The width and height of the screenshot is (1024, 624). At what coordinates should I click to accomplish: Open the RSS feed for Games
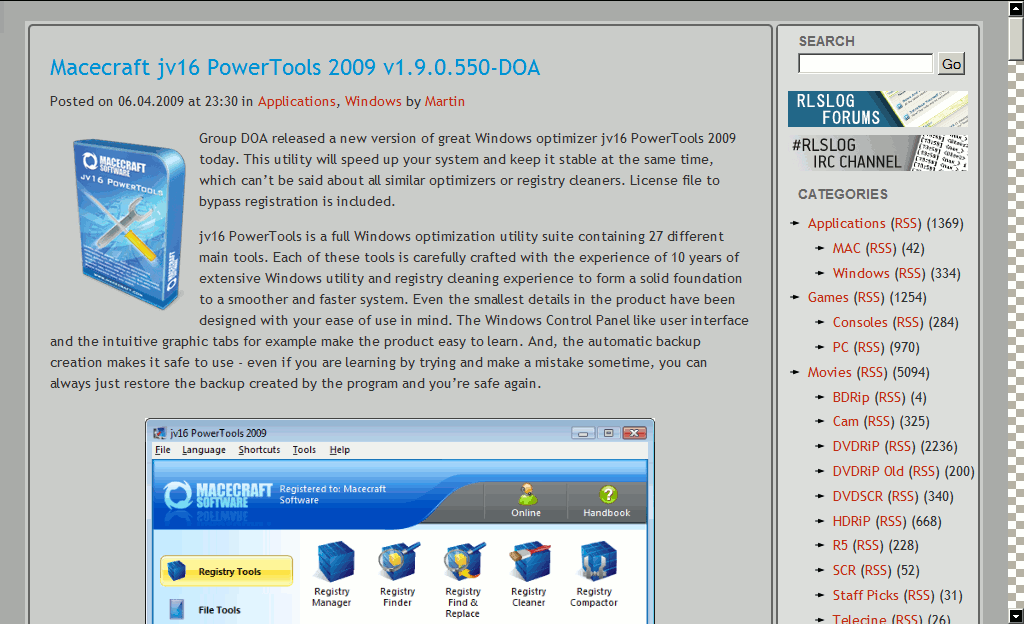pyautogui.click(x=869, y=298)
